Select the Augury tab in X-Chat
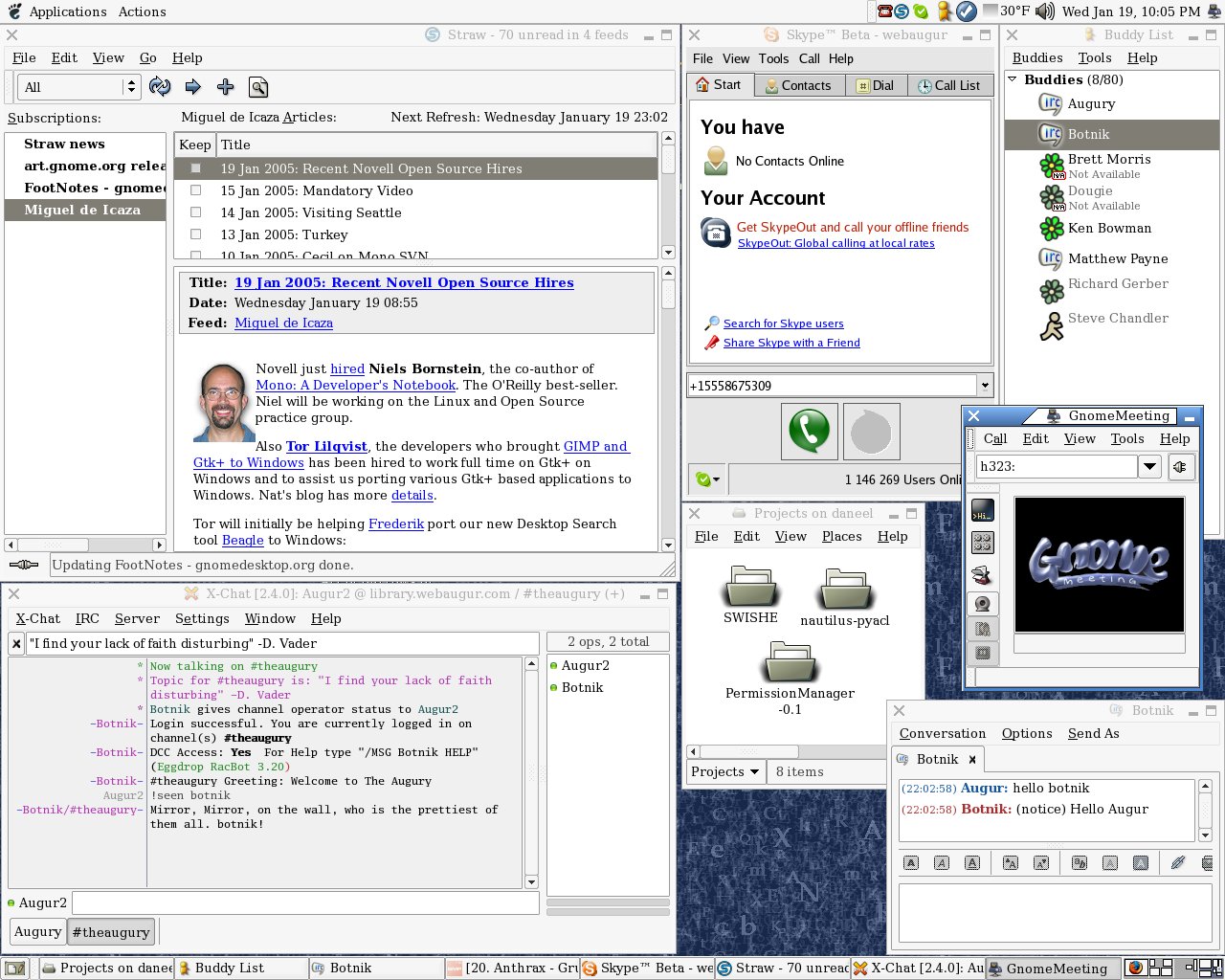The width and height of the screenshot is (1225, 980). pyautogui.click(x=38, y=931)
